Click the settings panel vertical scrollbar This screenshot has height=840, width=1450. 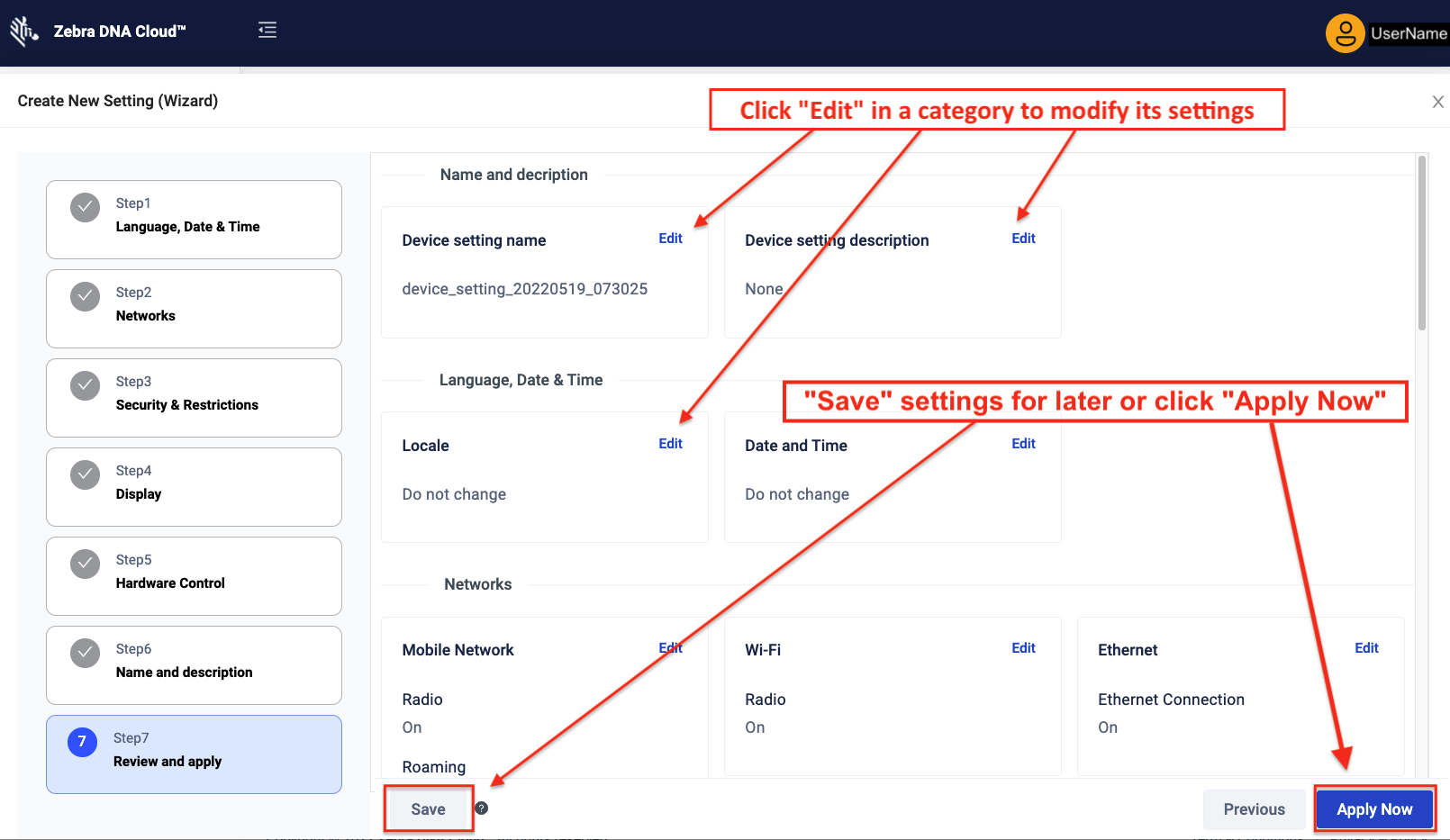pyautogui.click(x=1422, y=243)
